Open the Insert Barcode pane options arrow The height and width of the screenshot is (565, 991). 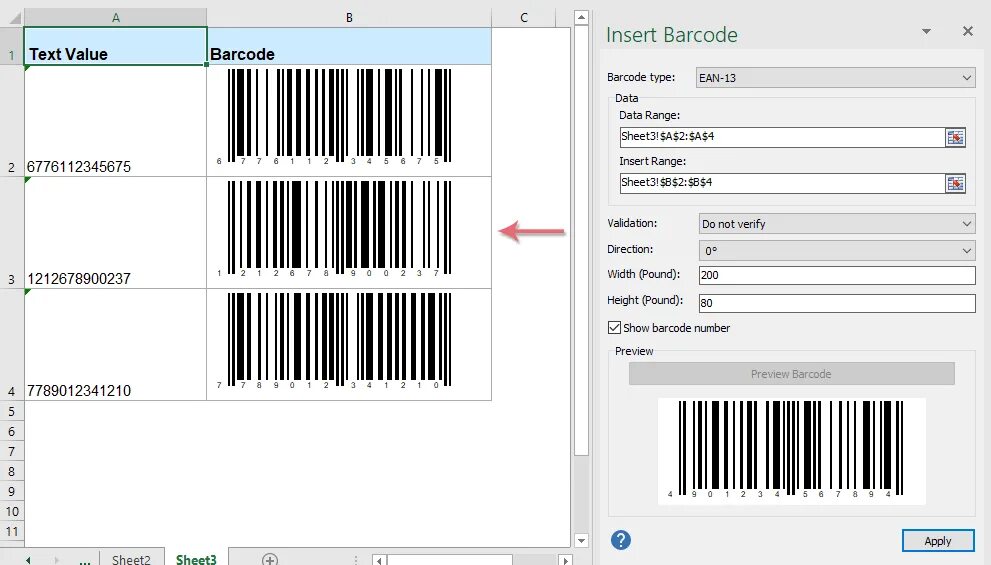pyautogui.click(x=927, y=31)
